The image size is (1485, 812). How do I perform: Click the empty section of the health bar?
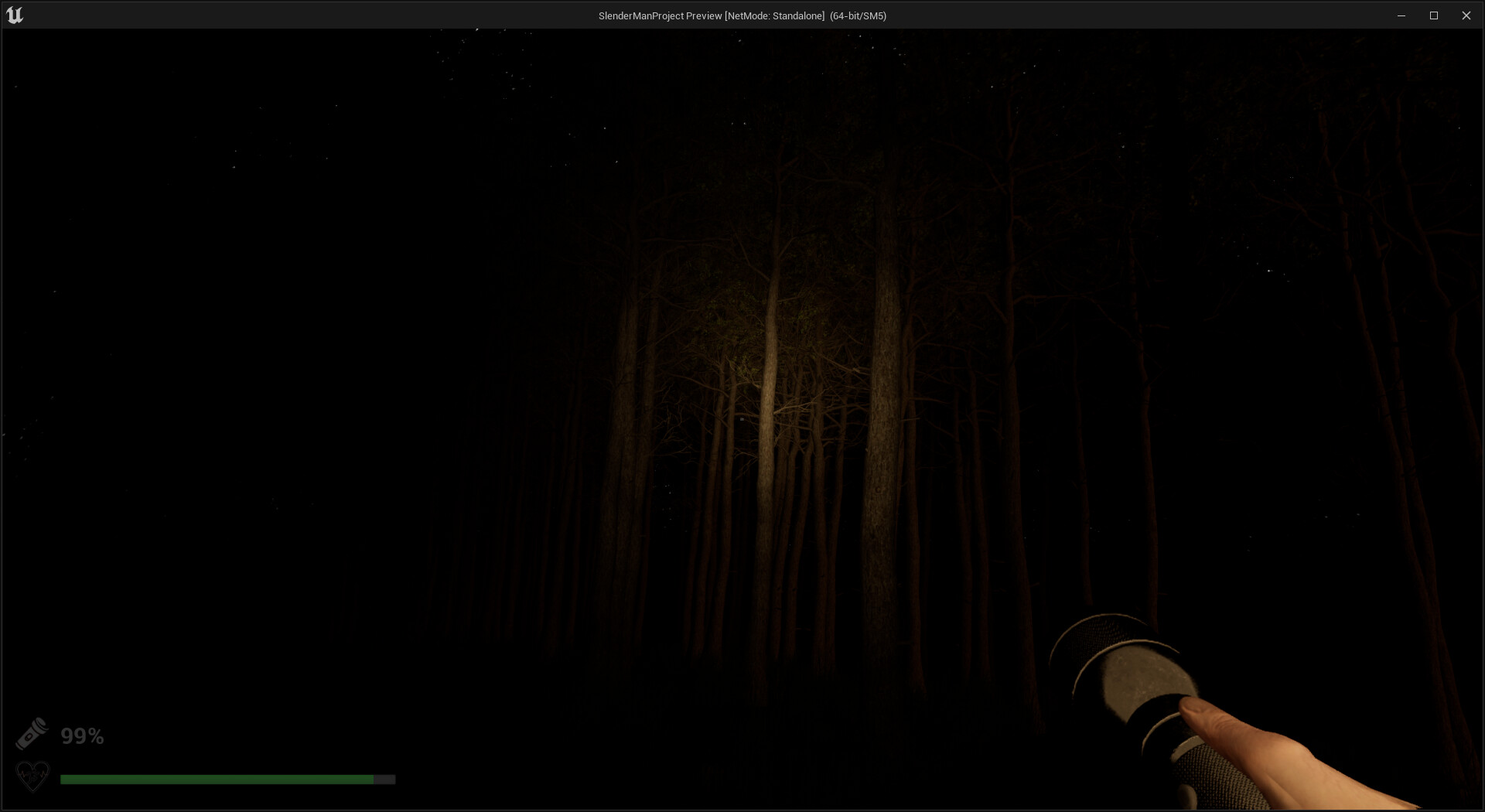[x=384, y=780]
